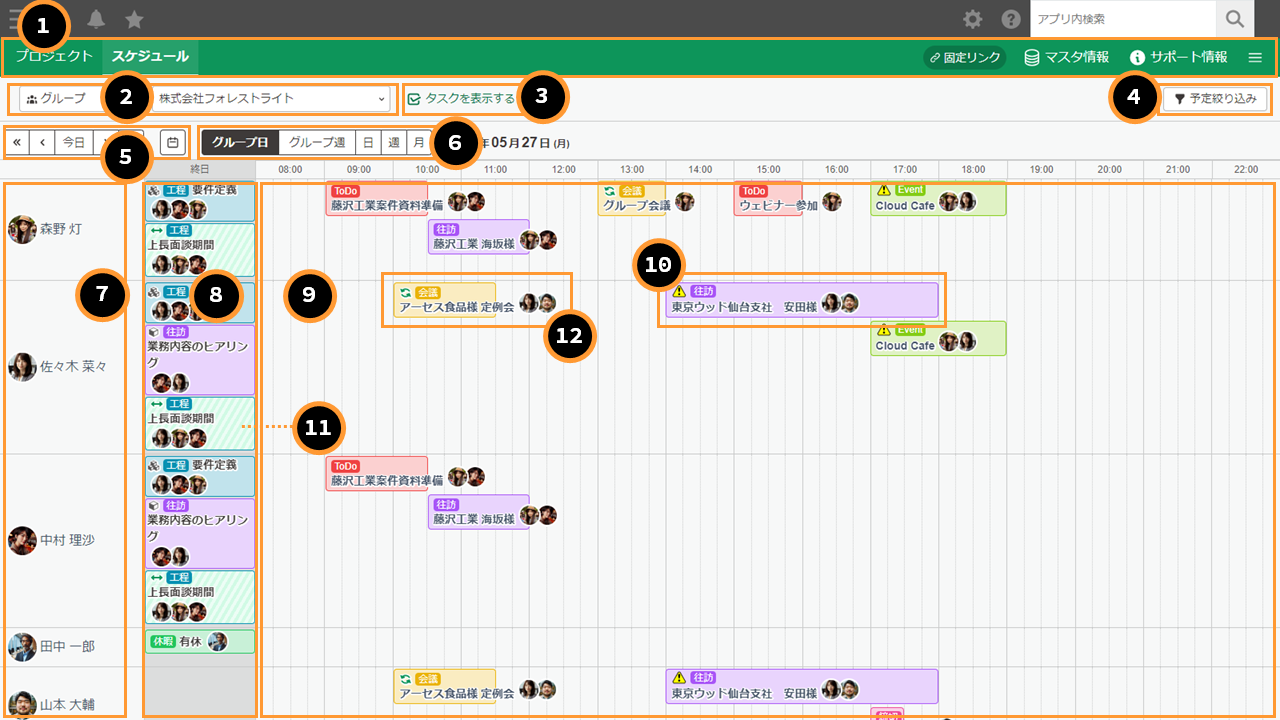
Task: Go to previous day with ‹ button
Action: (x=42, y=142)
